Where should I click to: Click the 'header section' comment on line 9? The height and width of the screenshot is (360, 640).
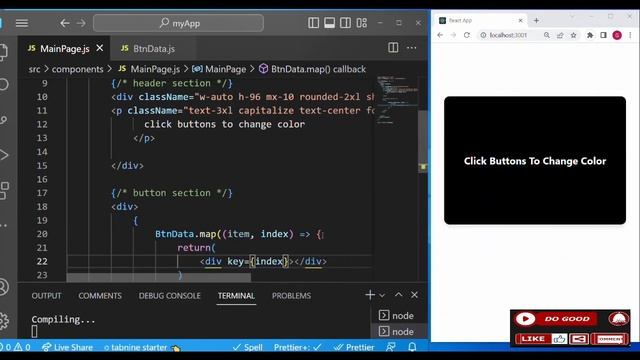(172, 83)
